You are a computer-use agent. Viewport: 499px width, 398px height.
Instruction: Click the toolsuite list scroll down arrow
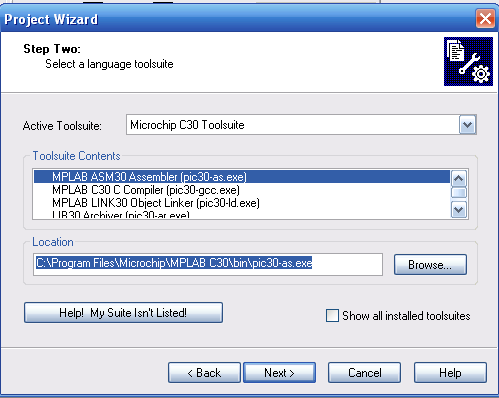click(459, 210)
